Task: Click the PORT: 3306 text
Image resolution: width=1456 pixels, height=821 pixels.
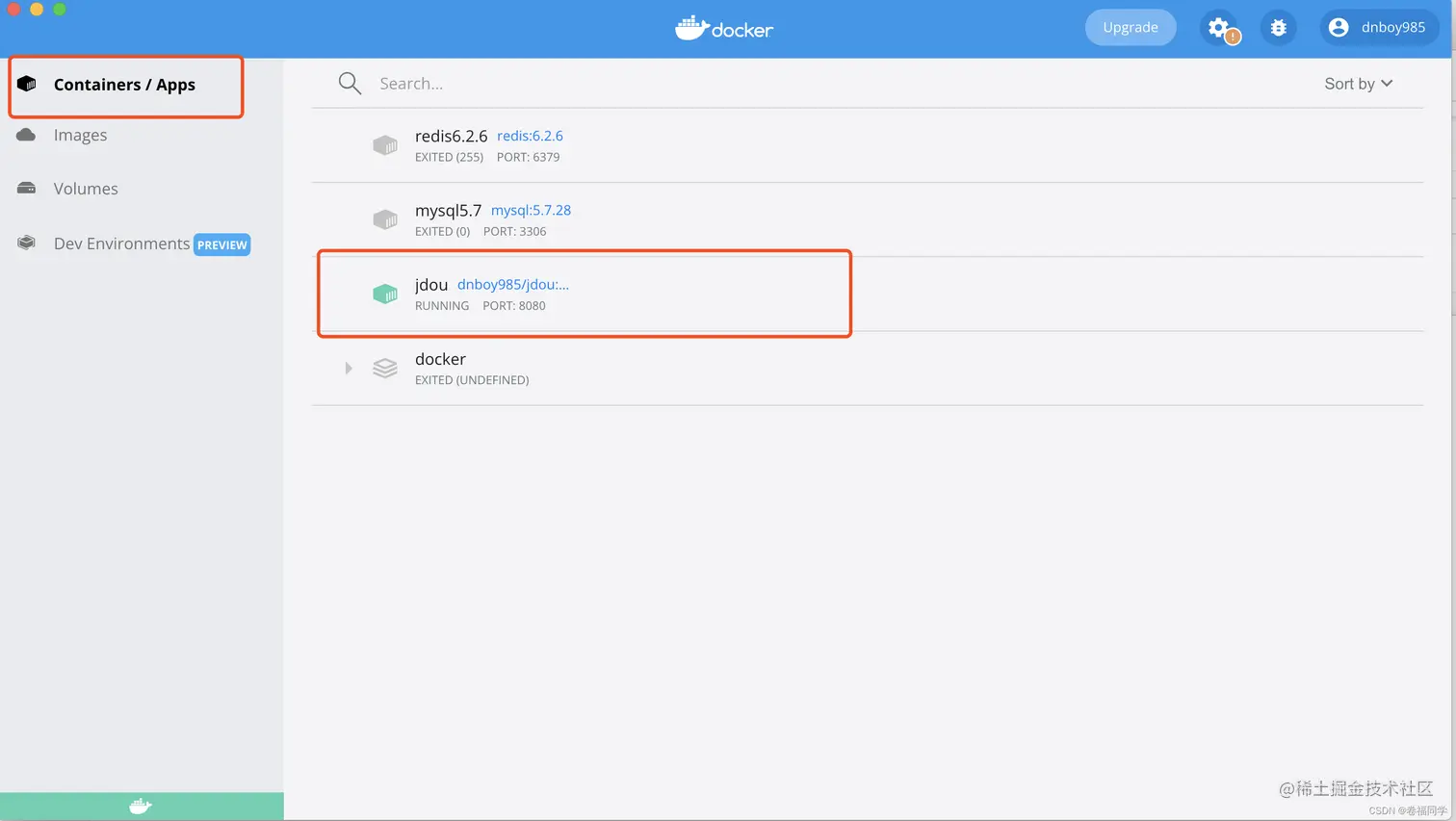Action: pyautogui.click(x=514, y=231)
